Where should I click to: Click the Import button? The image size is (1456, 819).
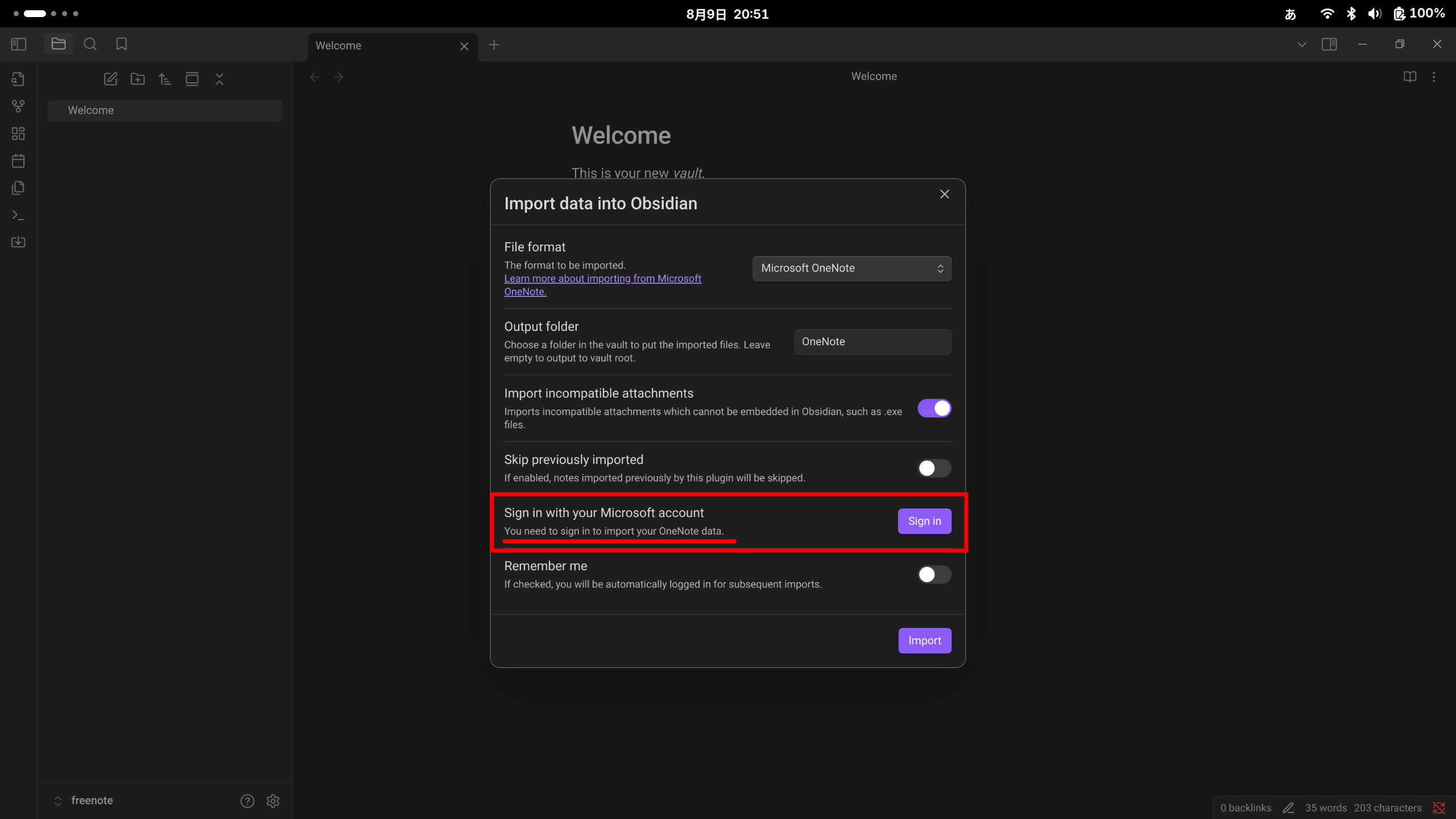coord(924,640)
